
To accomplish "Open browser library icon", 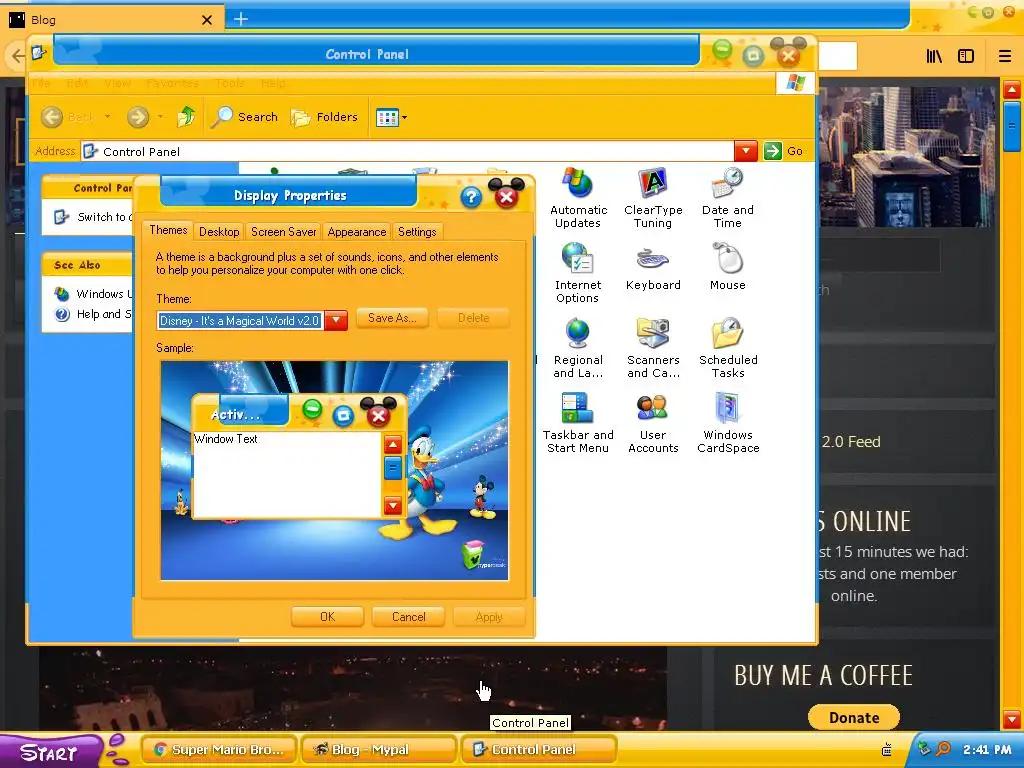I will coord(934,56).
